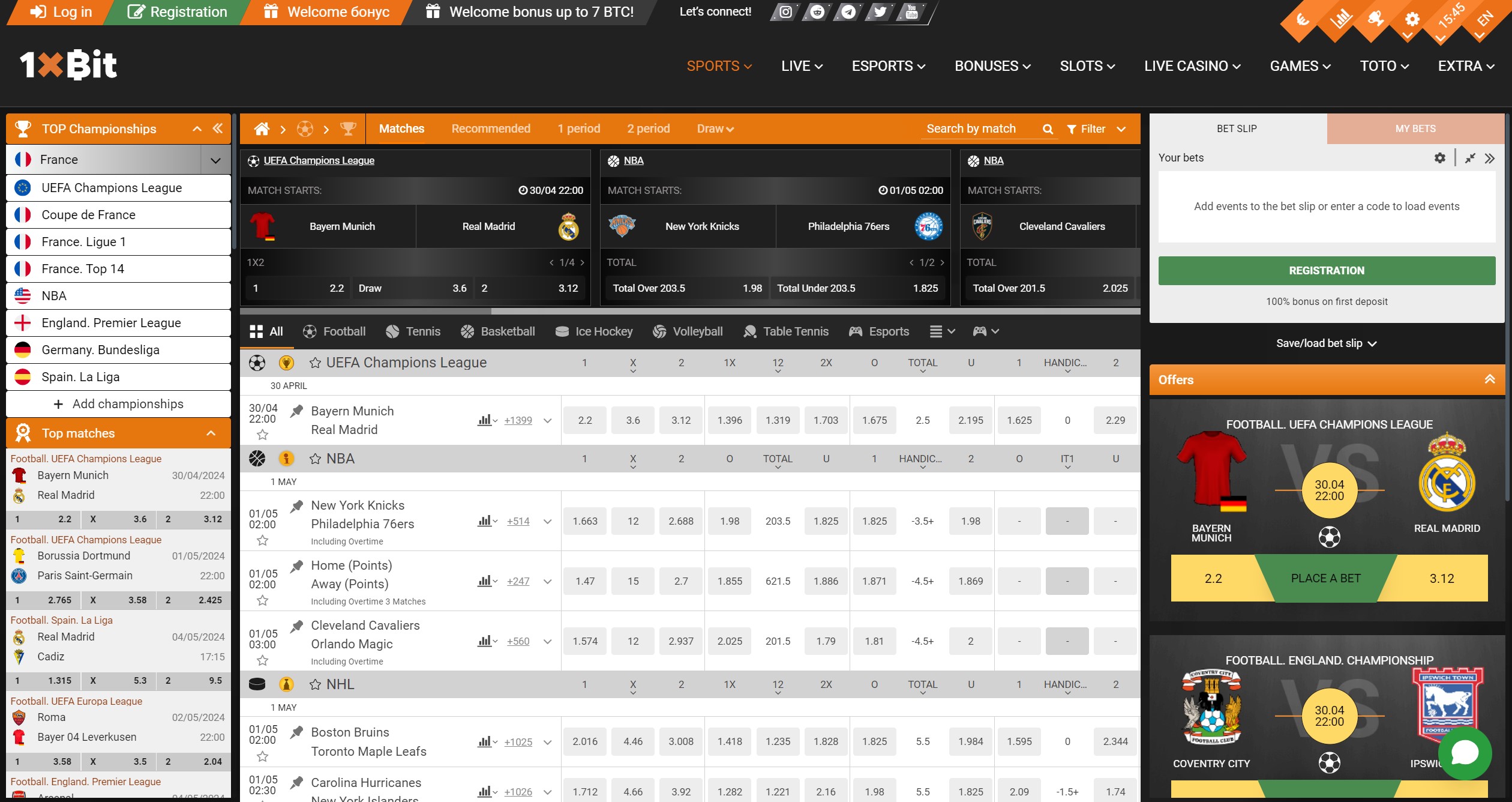Favorite the NBA league section
1512x802 pixels.
point(315,459)
